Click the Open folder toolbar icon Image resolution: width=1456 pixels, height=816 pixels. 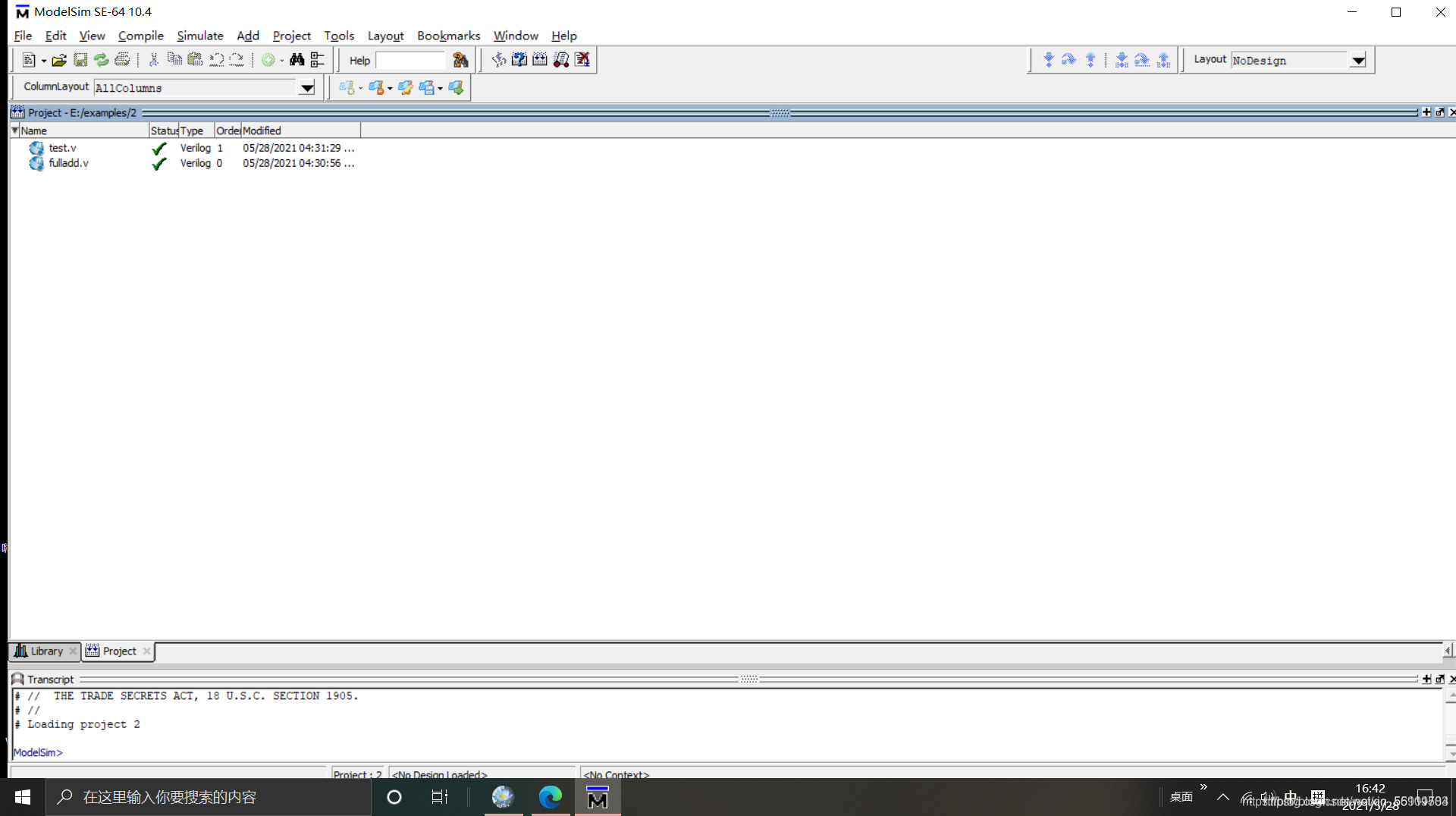(59, 60)
